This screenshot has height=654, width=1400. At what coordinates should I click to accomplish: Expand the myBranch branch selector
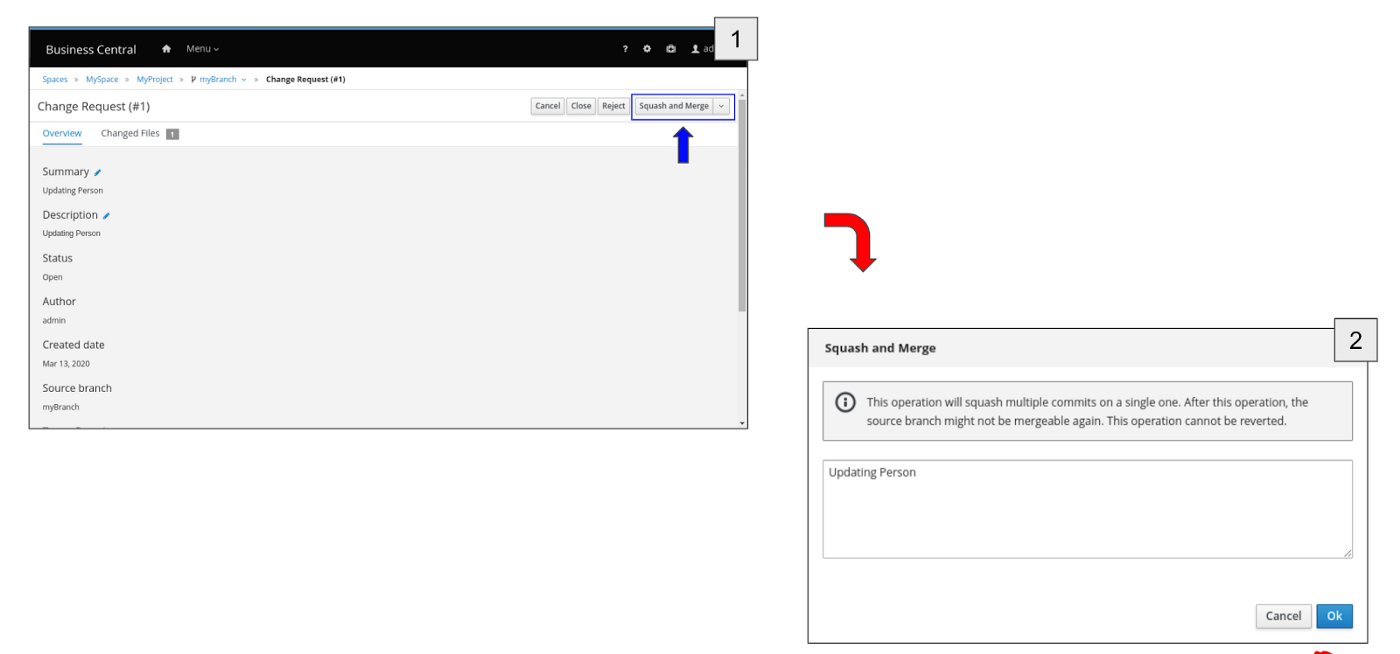(243, 80)
